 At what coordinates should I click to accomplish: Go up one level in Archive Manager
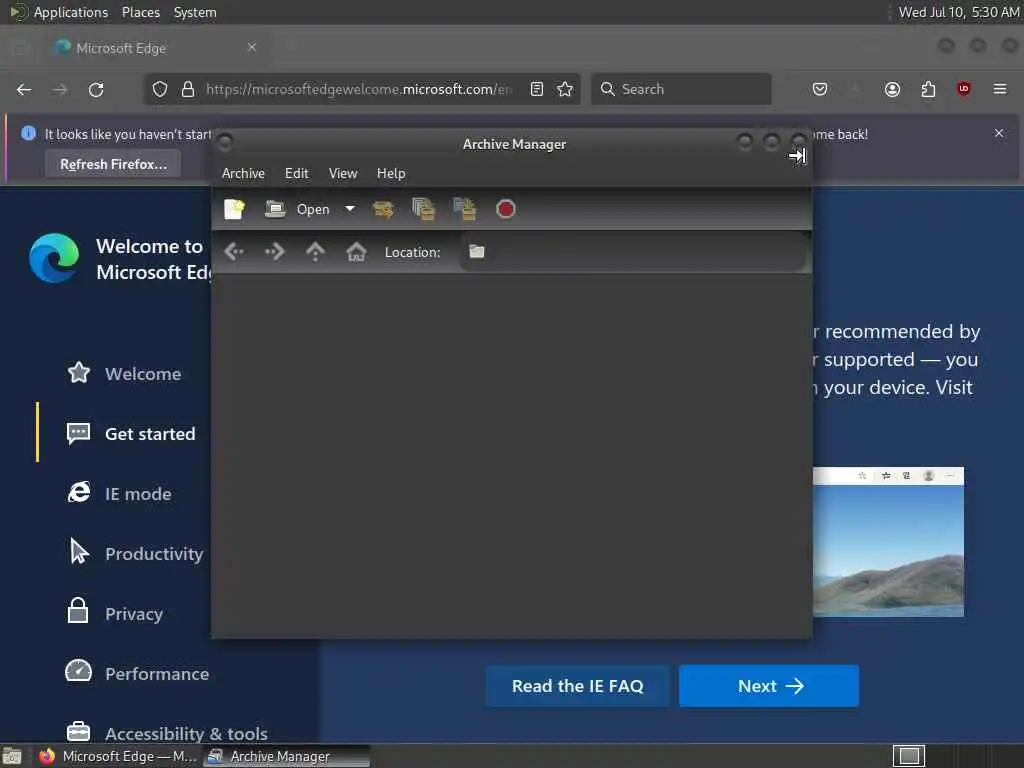pos(315,251)
